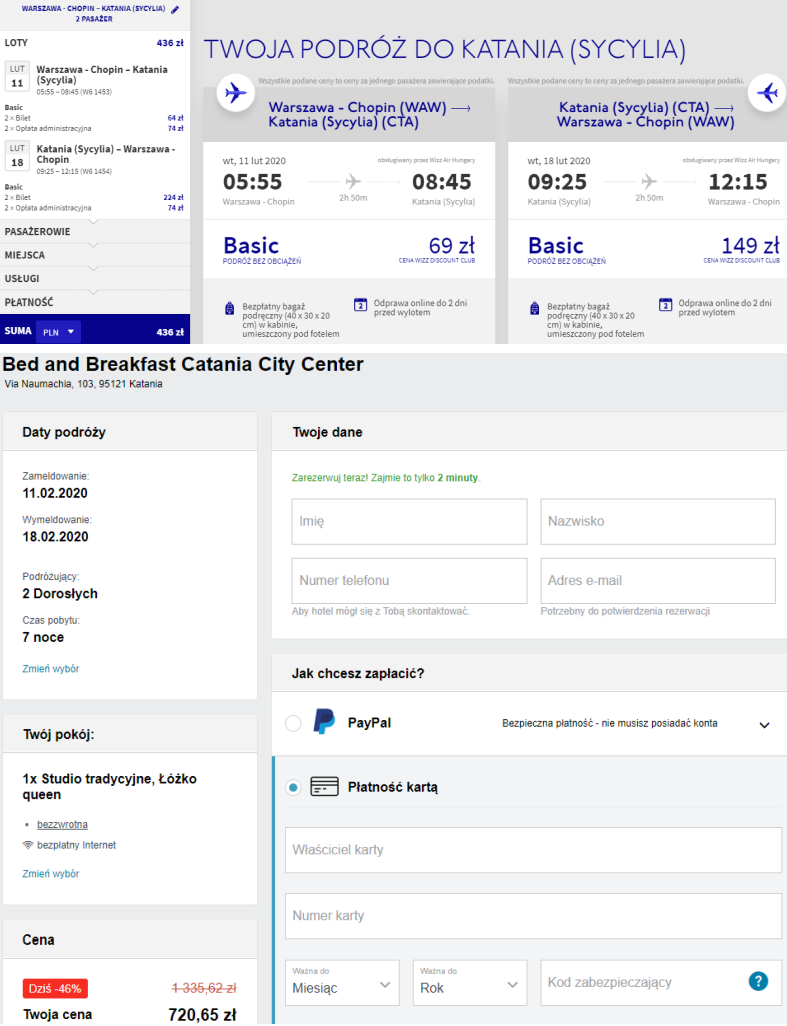Click the Imię input field

click(410, 522)
